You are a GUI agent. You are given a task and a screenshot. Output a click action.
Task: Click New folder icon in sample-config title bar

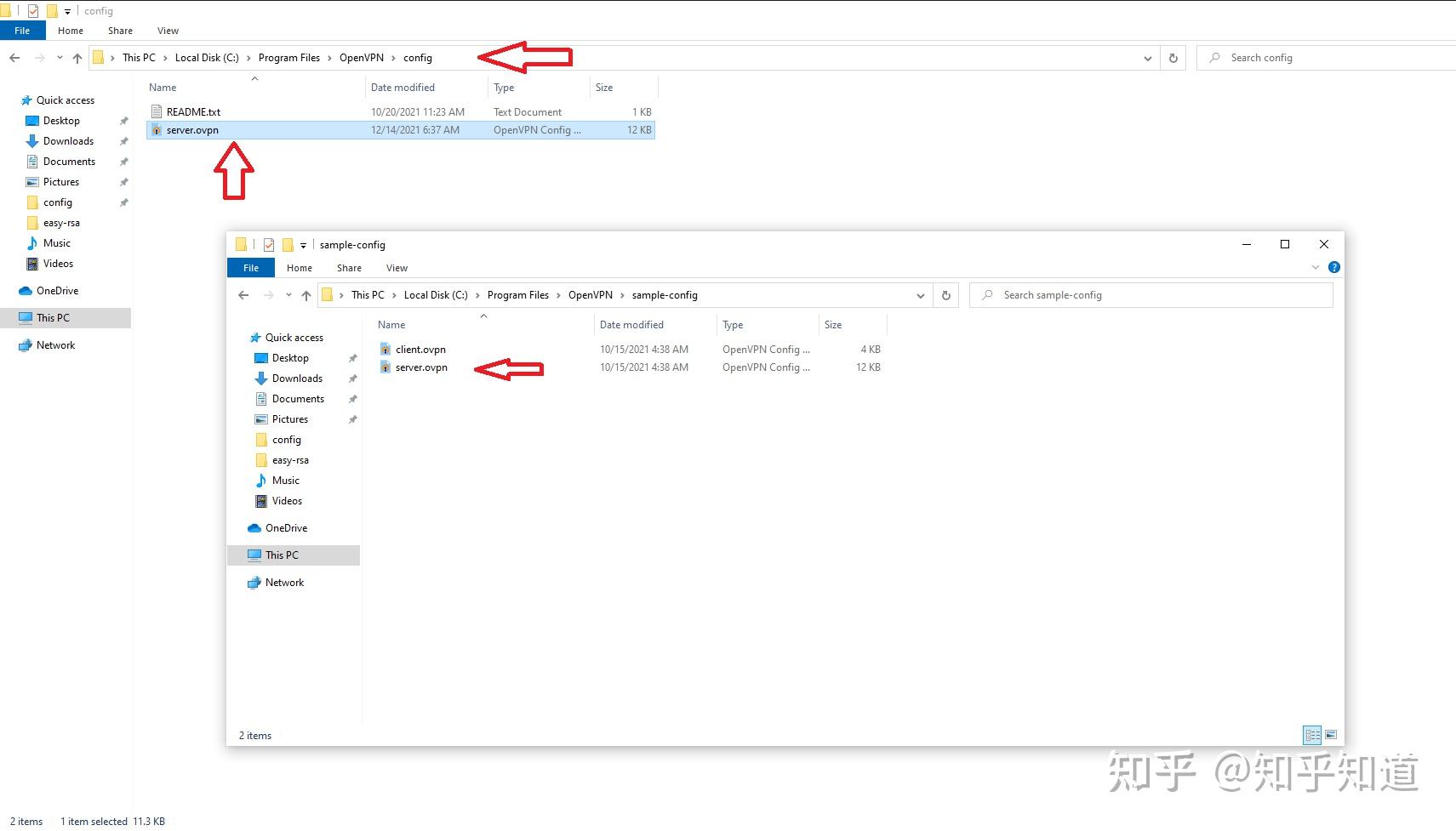coord(288,245)
